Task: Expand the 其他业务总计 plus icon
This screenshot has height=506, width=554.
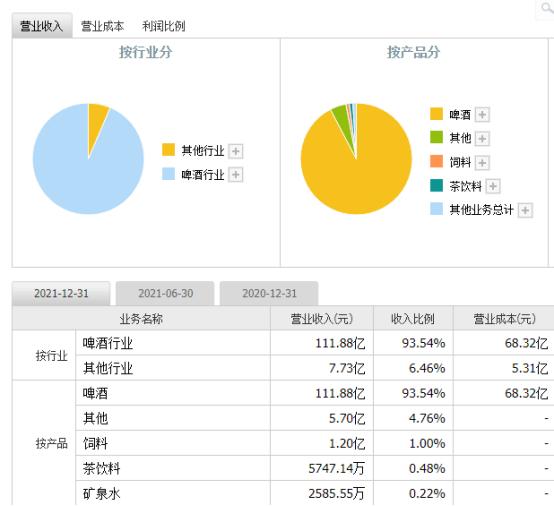Action: coord(525,210)
